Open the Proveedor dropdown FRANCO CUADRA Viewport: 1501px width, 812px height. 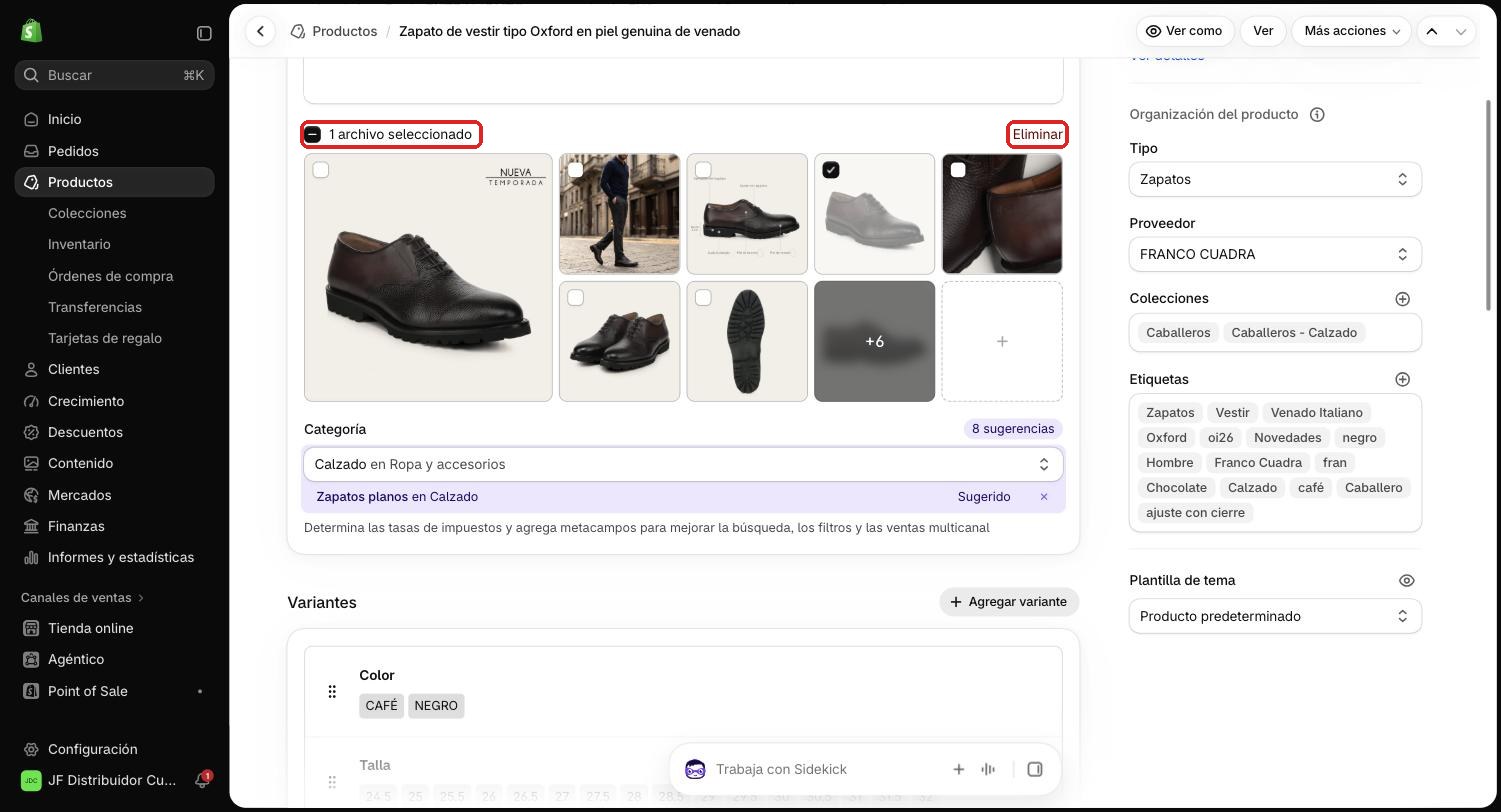pyautogui.click(x=1275, y=254)
